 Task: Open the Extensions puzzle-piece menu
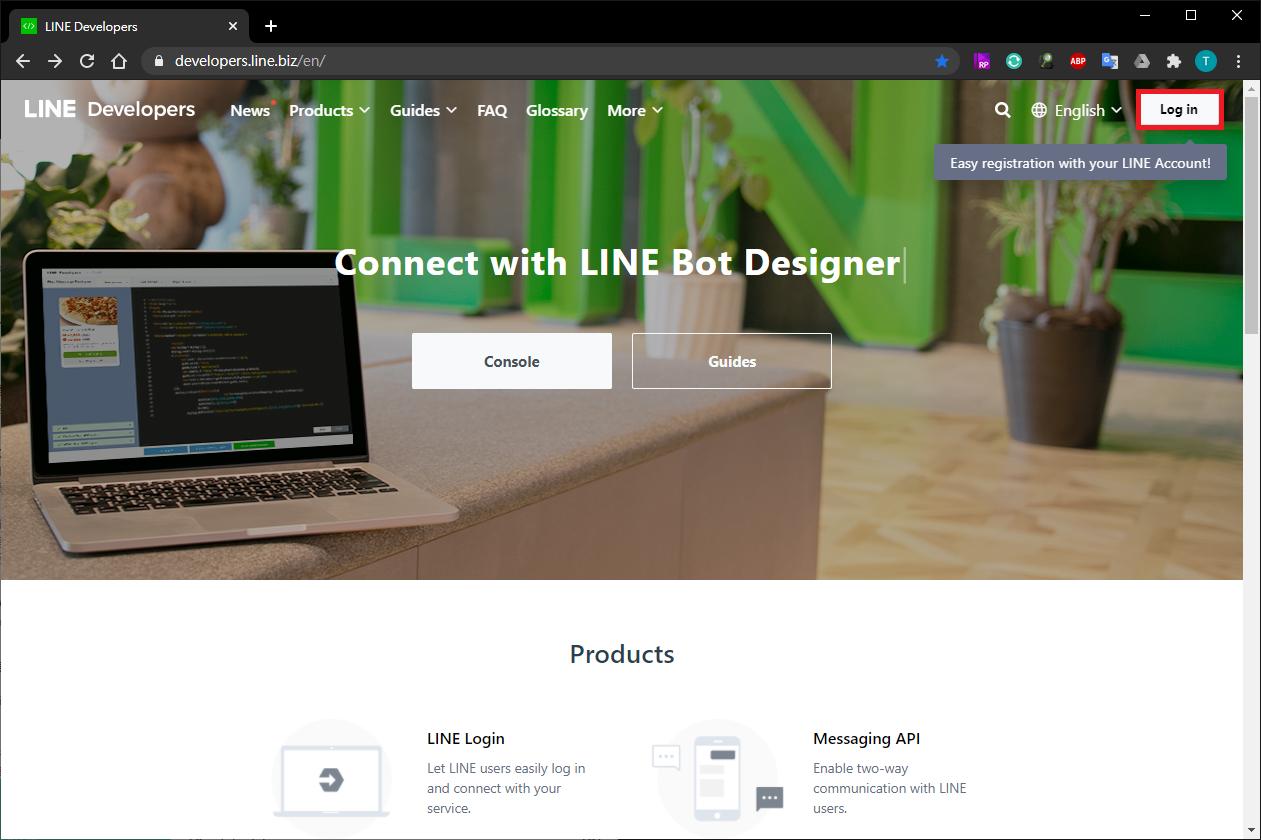1174,61
